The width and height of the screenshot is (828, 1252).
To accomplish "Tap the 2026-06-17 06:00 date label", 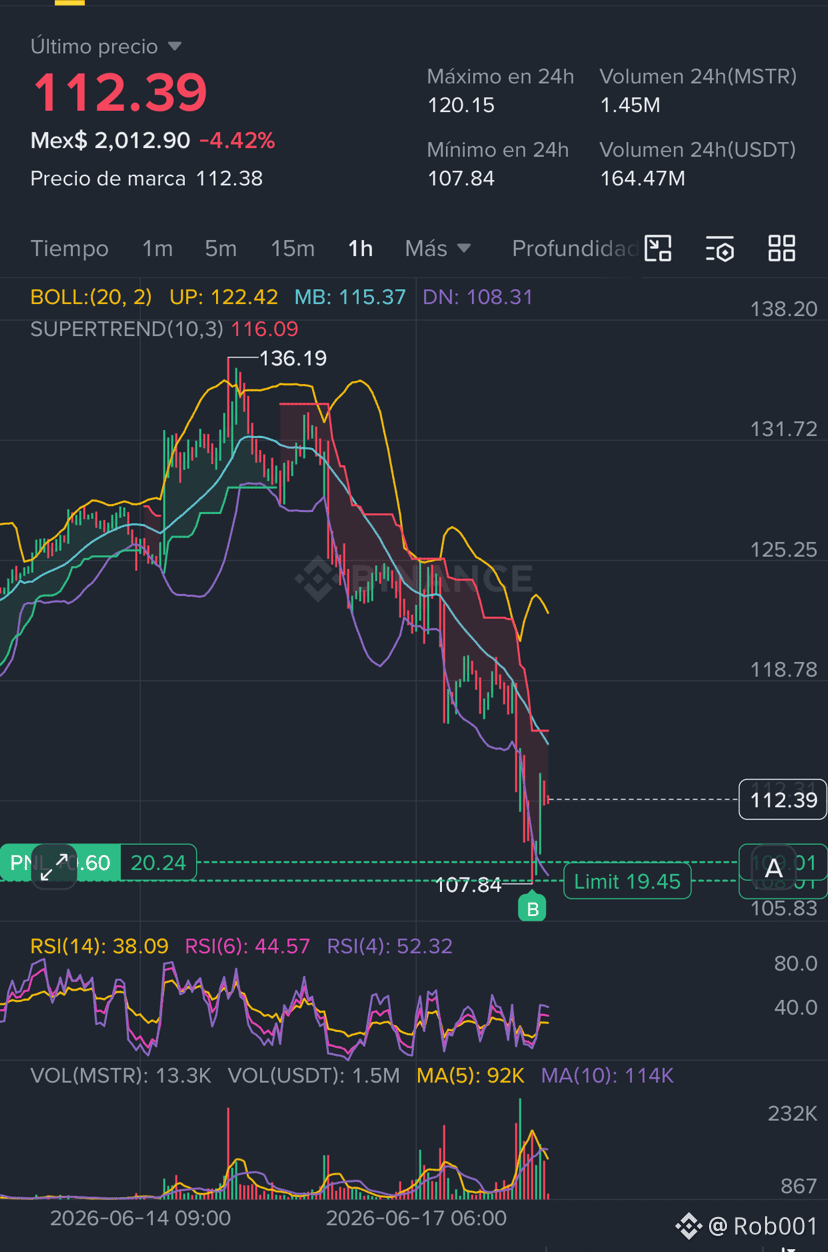I will pyautogui.click(x=416, y=1218).
